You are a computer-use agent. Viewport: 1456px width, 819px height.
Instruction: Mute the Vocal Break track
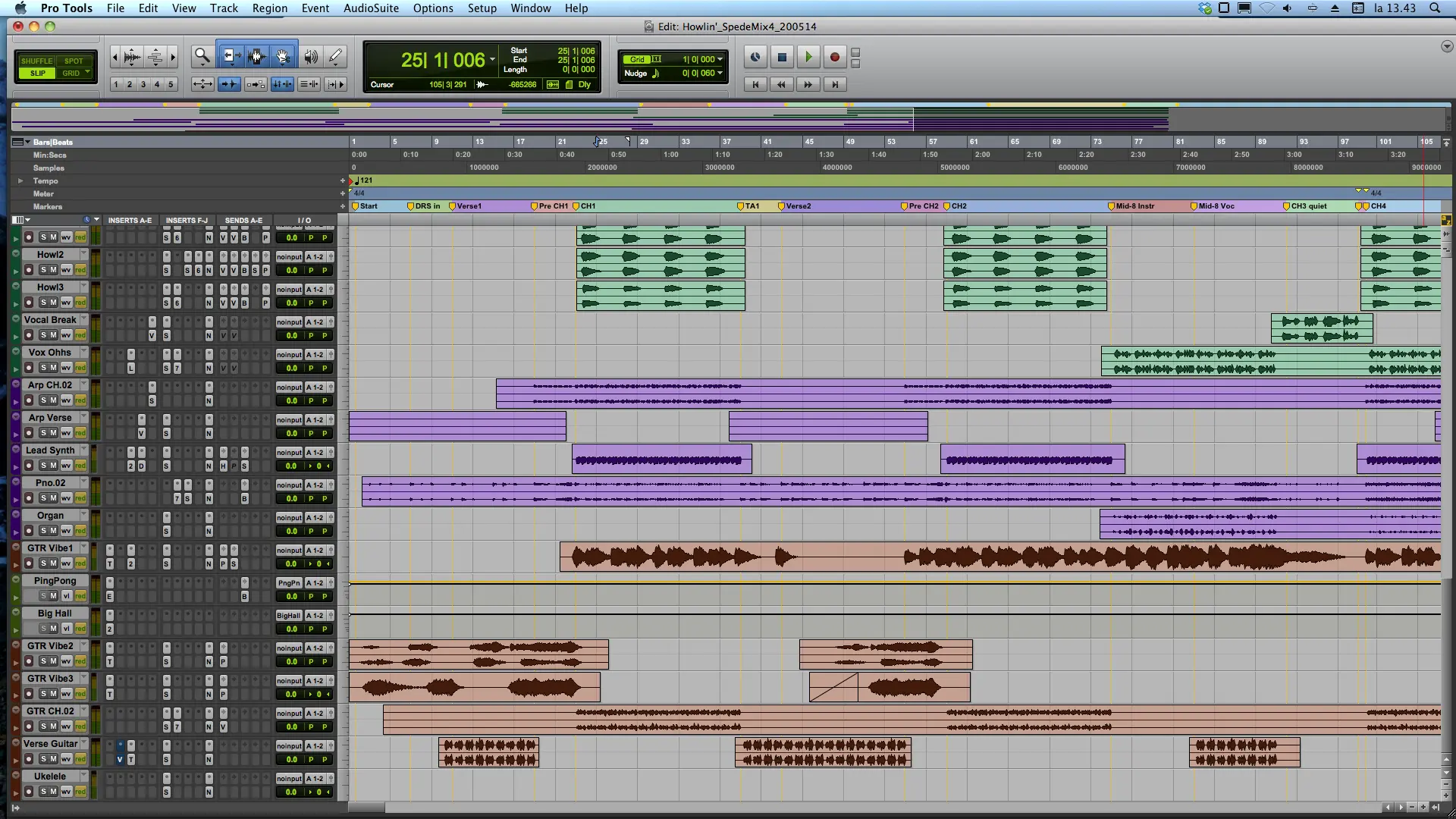(x=54, y=335)
